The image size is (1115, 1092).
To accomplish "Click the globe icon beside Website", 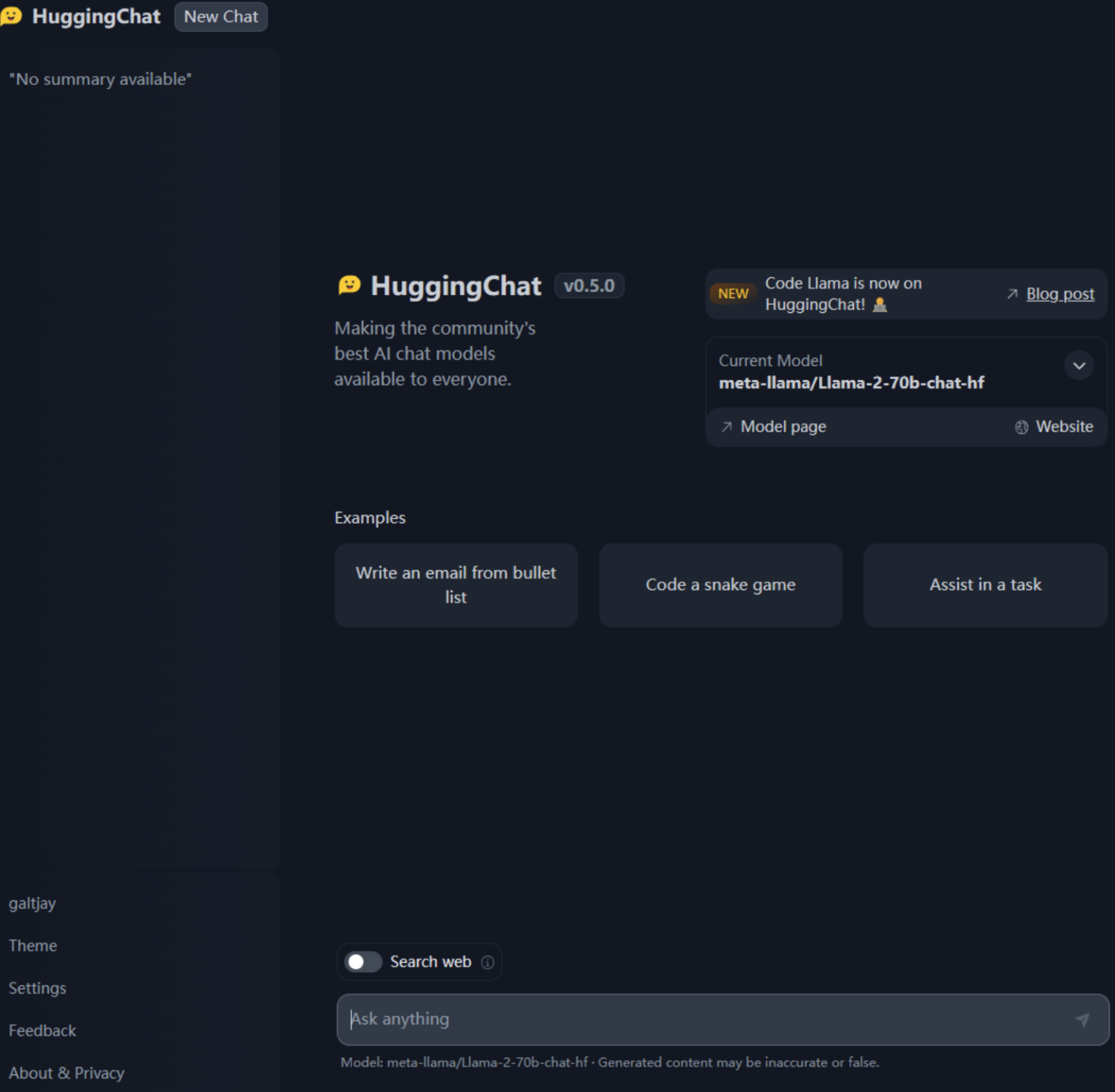I will click(x=1022, y=427).
